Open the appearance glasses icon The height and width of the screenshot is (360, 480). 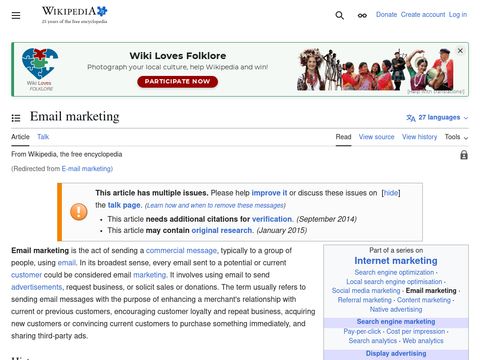point(362,15)
